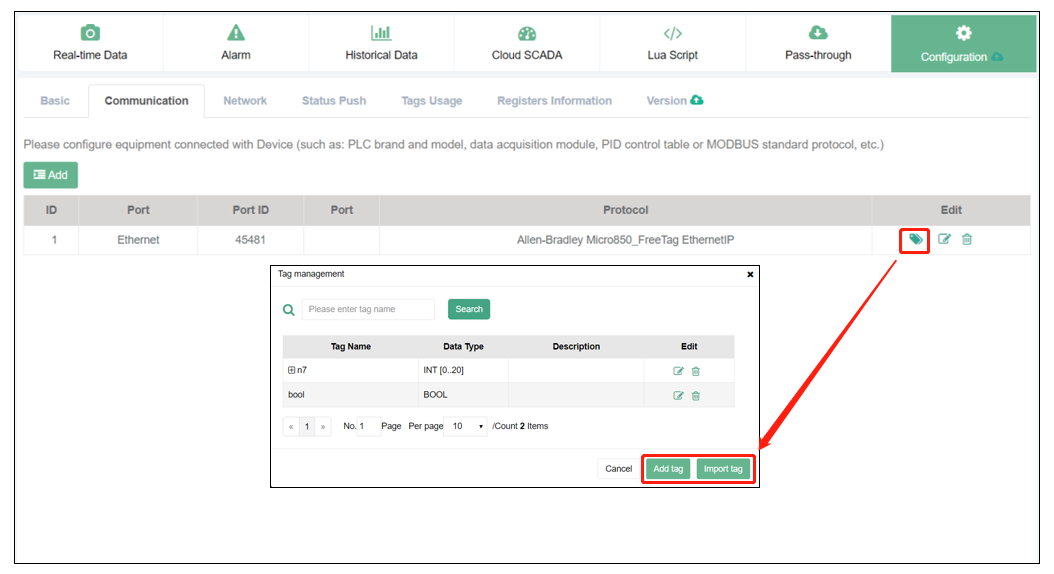Click the tag name search field

pyautogui.click(x=368, y=309)
